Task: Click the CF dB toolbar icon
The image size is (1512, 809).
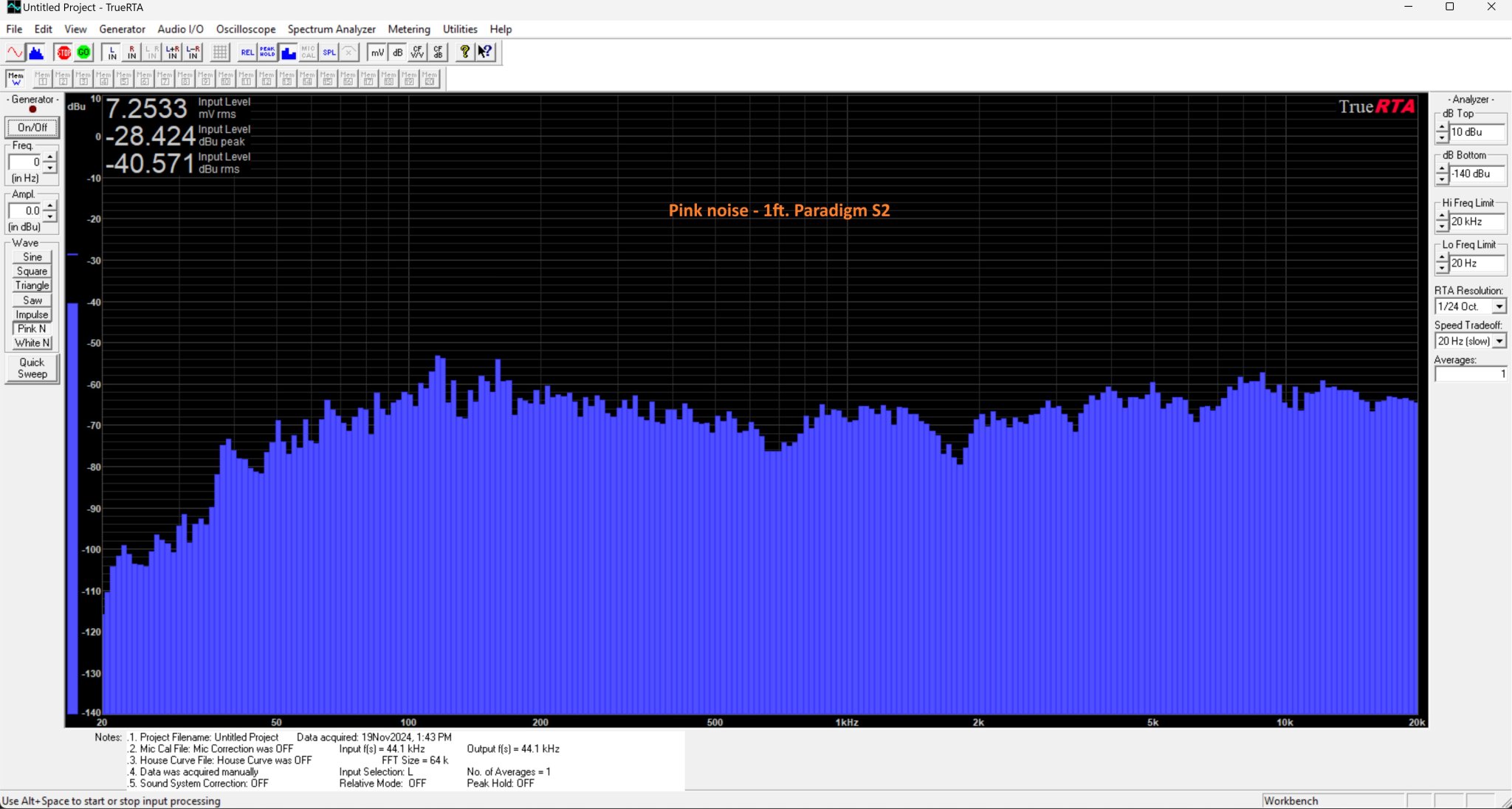Action: click(438, 52)
